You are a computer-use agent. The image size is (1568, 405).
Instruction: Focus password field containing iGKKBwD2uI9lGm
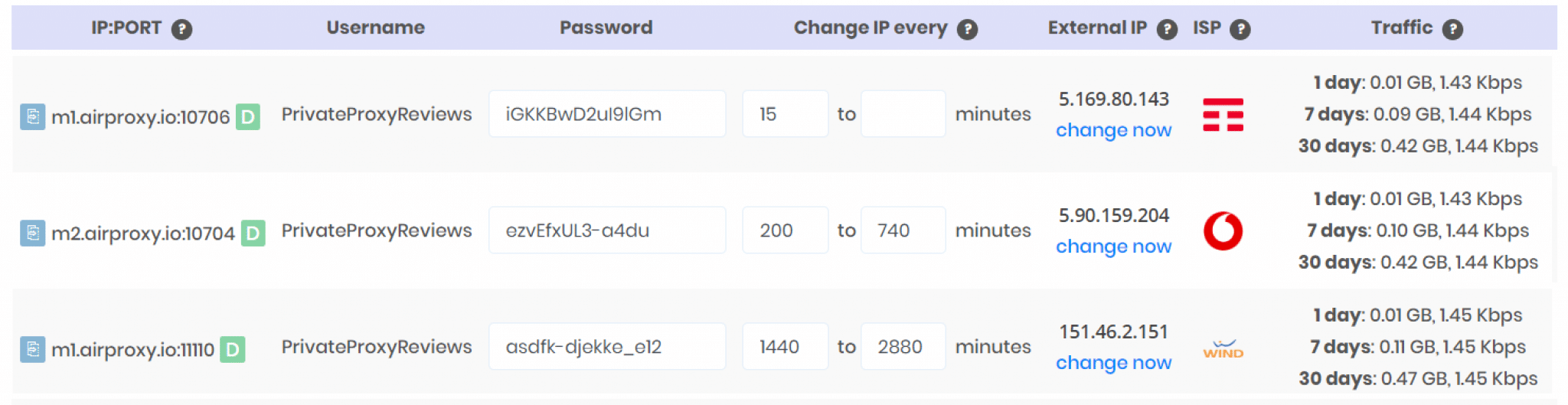pyautogui.click(x=607, y=114)
